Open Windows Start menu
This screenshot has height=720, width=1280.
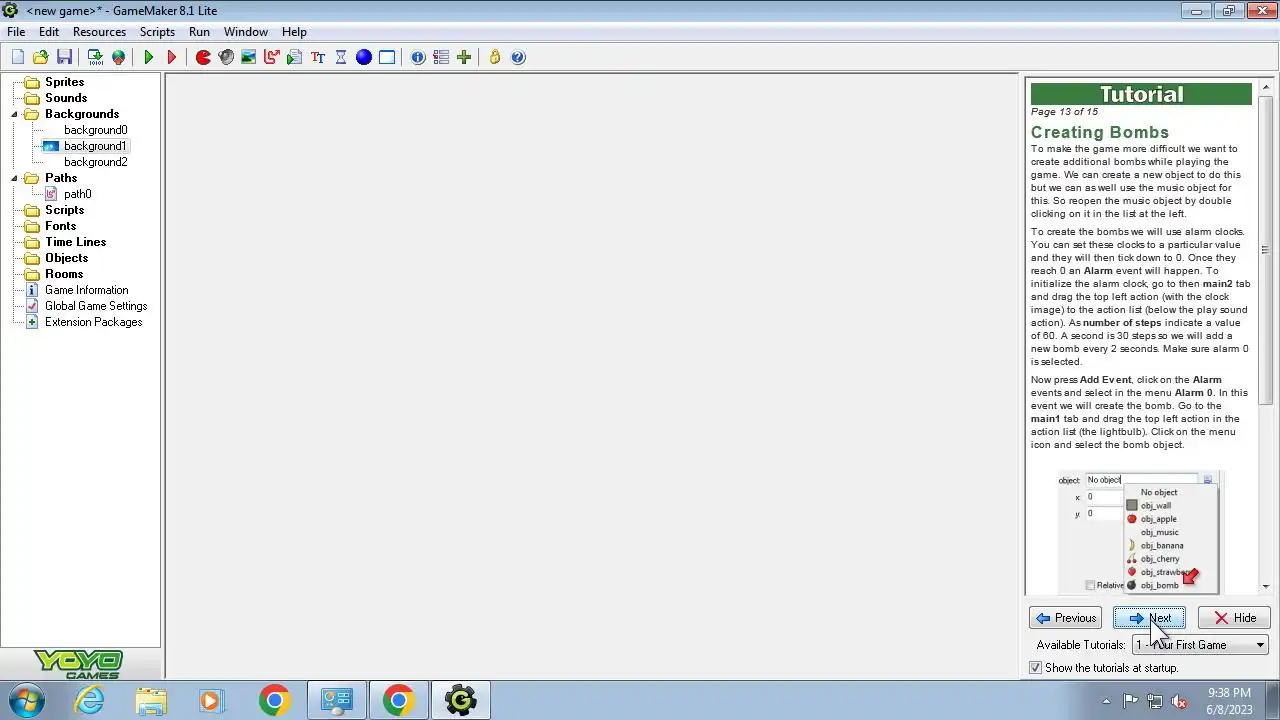pos(26,701)
